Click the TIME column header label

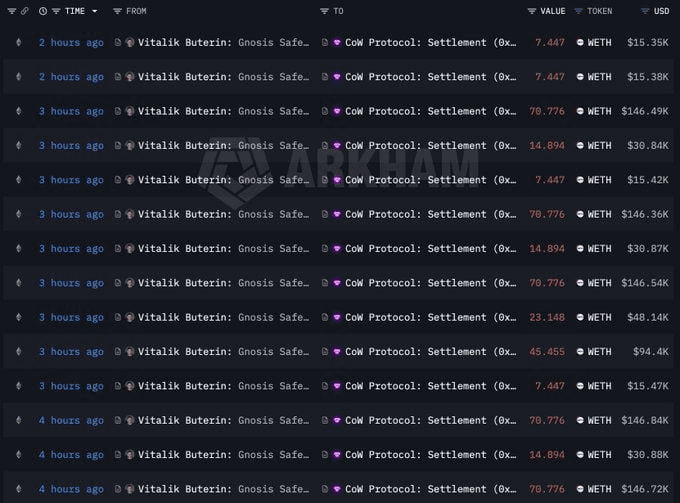click(x=74, y=11)
